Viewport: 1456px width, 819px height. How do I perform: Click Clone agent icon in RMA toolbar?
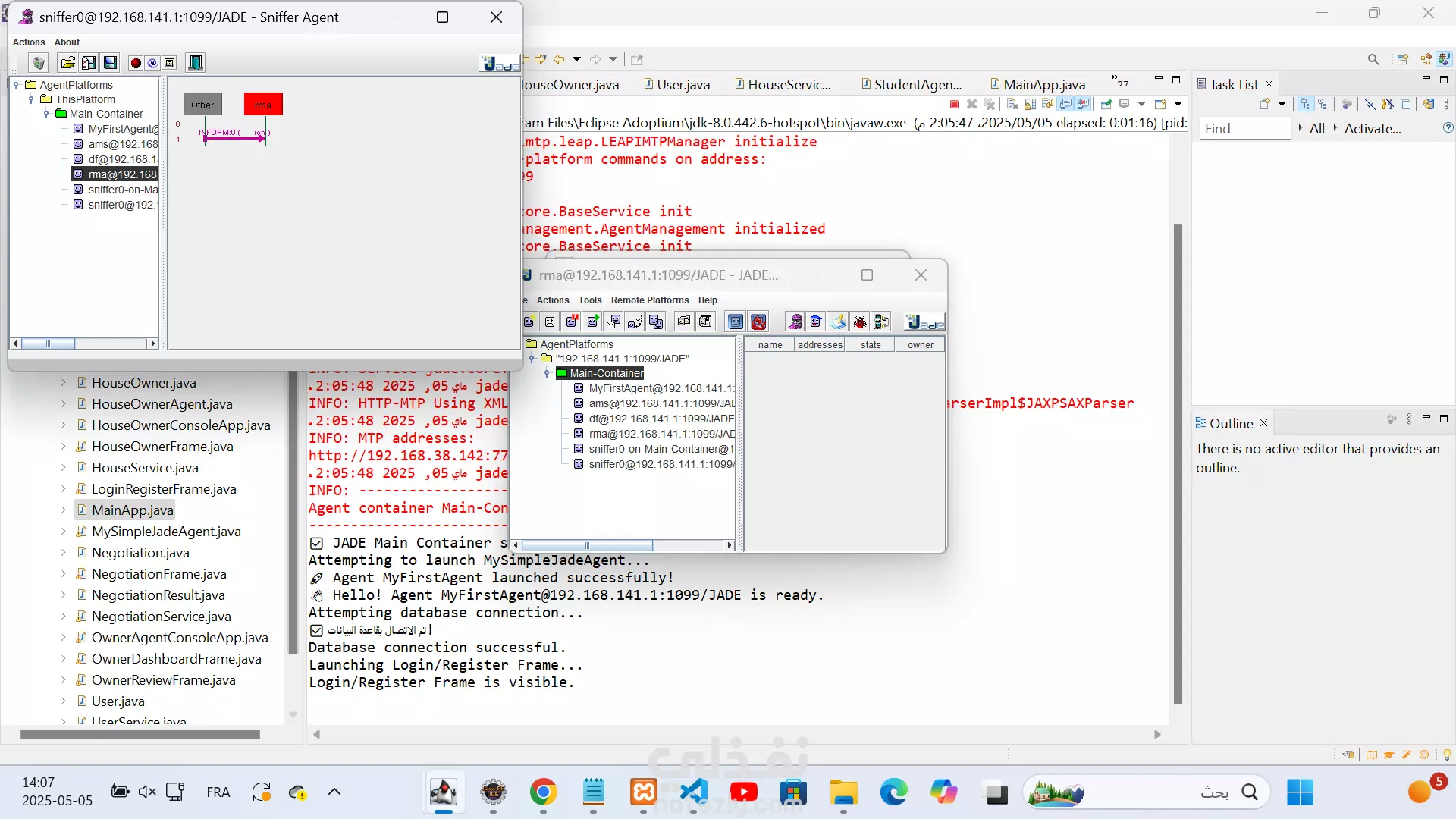(x=656, y=322)
